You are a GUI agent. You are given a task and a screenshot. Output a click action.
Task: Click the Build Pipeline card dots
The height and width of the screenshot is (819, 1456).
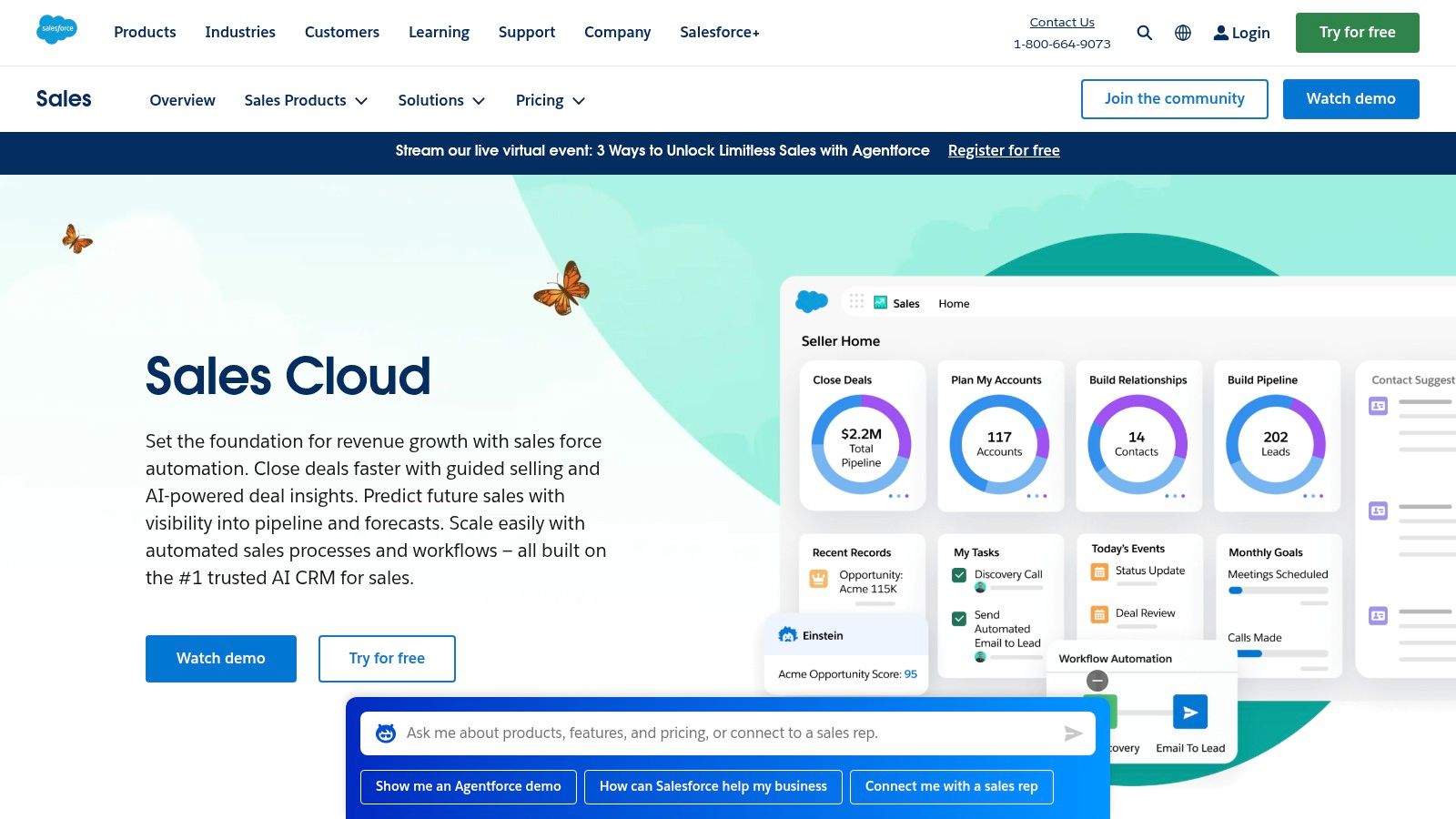1313,496
